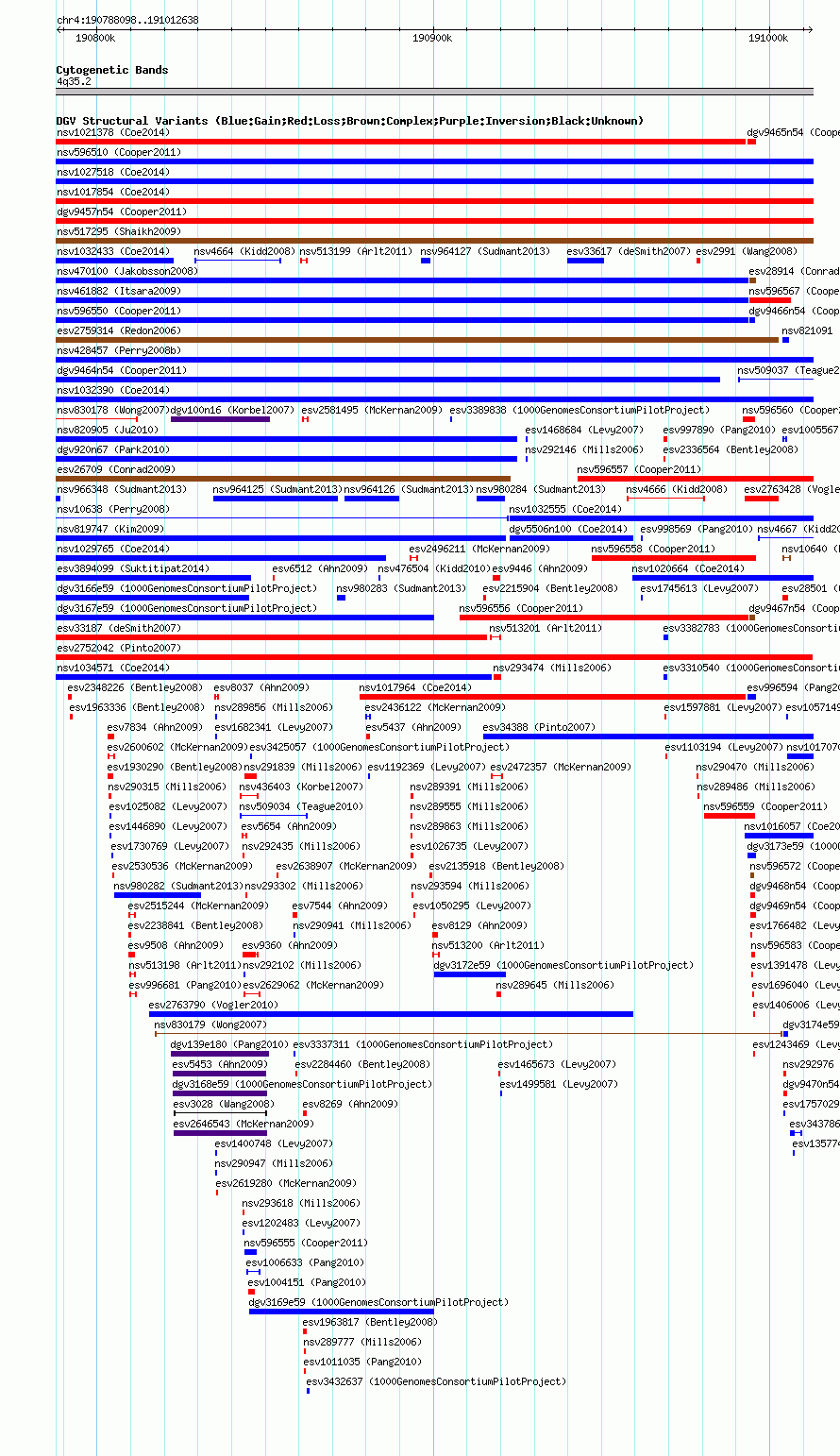Click esv513200 (Arlt2011) label

(488, 945)
